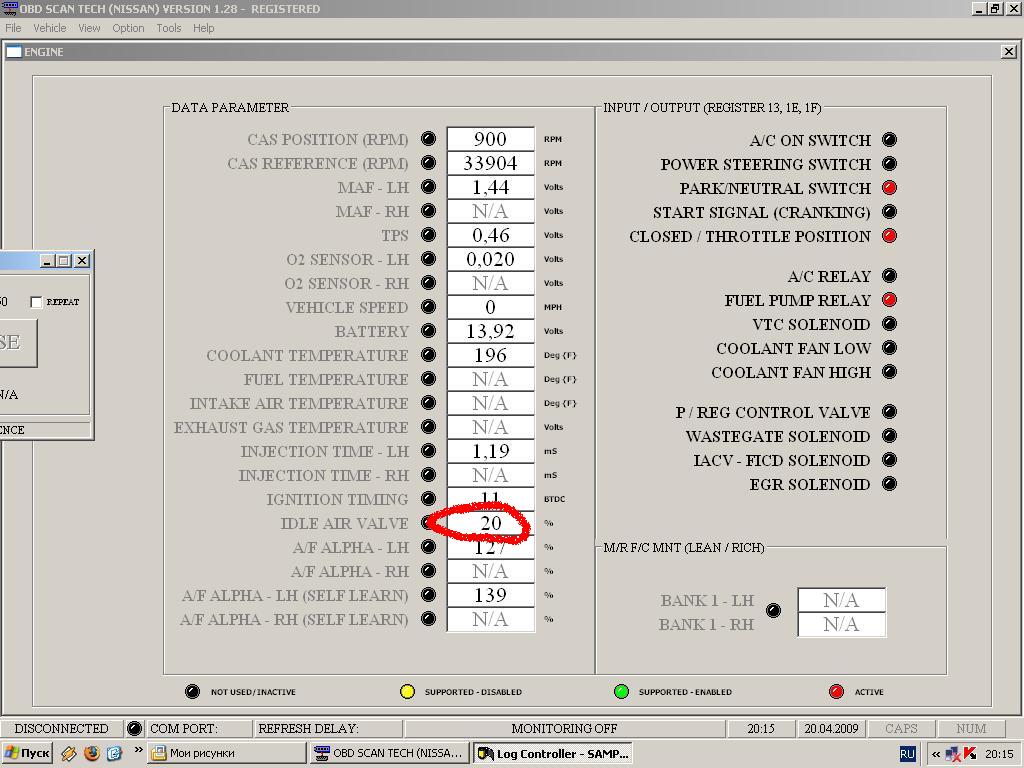Click the Пуск Start button
This screenshot has width=1024, height=768.
point(27,754)
